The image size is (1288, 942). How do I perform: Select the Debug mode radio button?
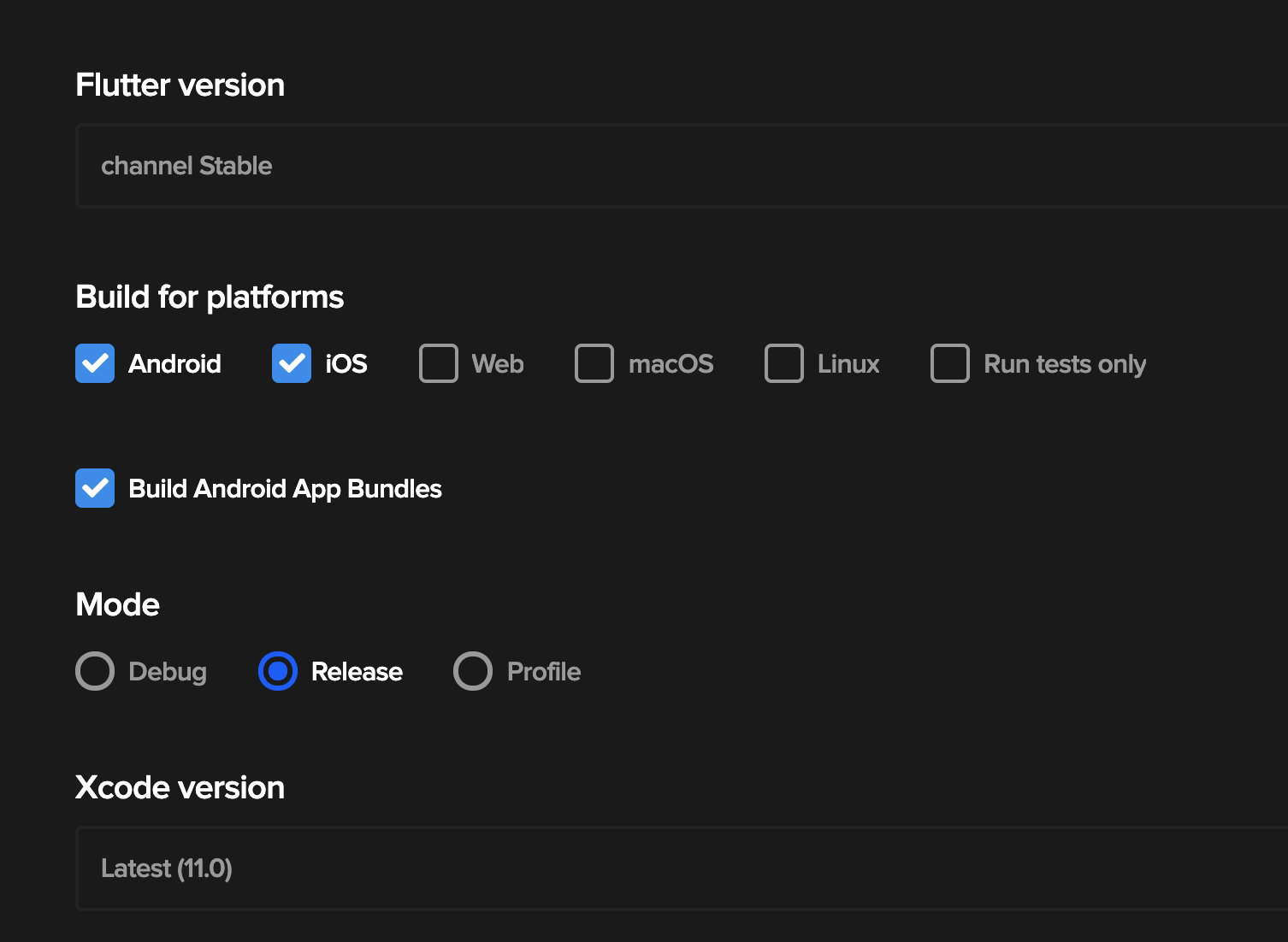(x=95, y=671)
